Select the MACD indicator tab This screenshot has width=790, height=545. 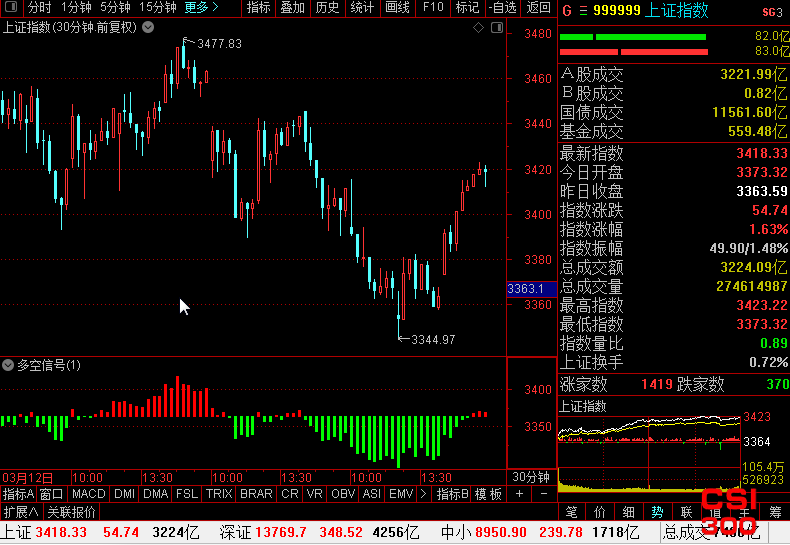pyautogui.click(x=88, y=494)
